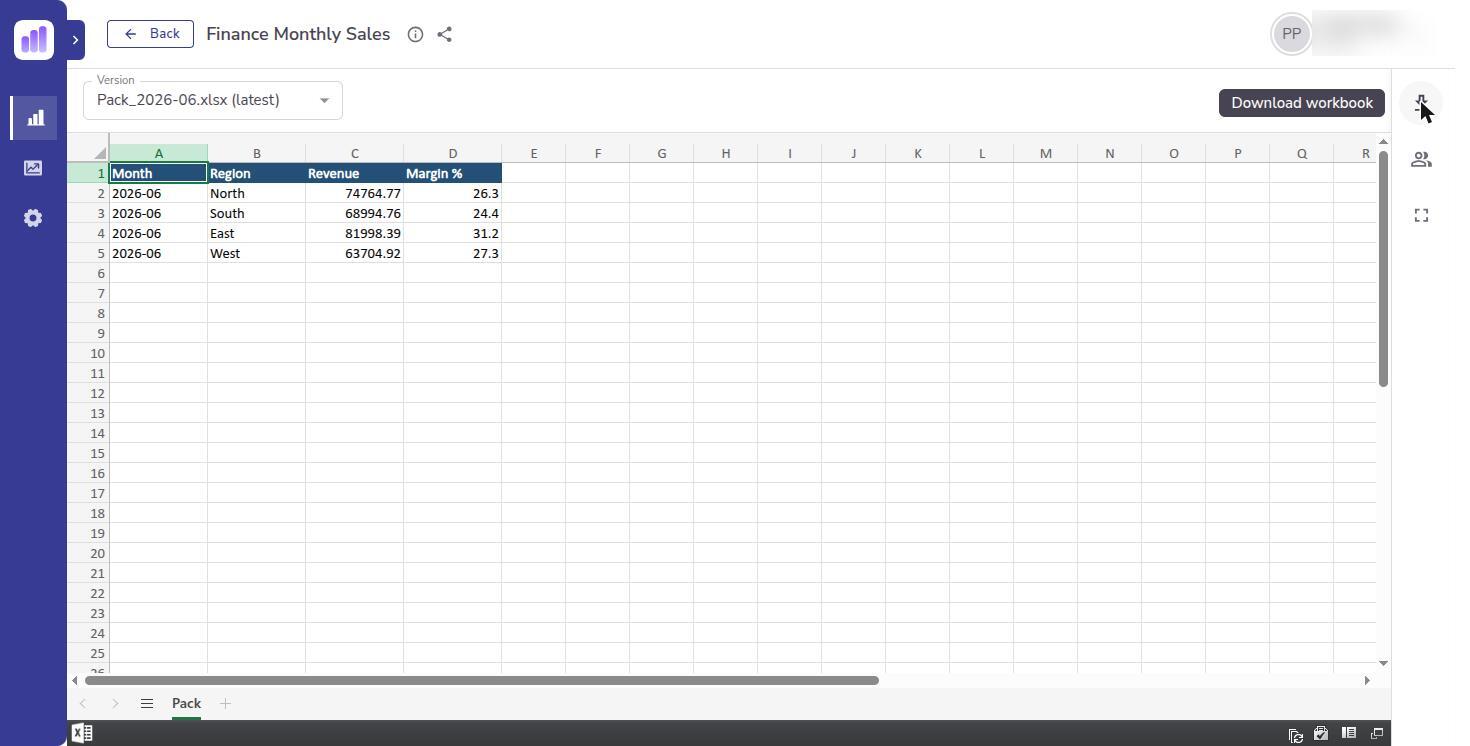The width and height of the screenshot is (1470, 746).
Task: Select the 81998.39 revenue cell
Action: point(354,233)
